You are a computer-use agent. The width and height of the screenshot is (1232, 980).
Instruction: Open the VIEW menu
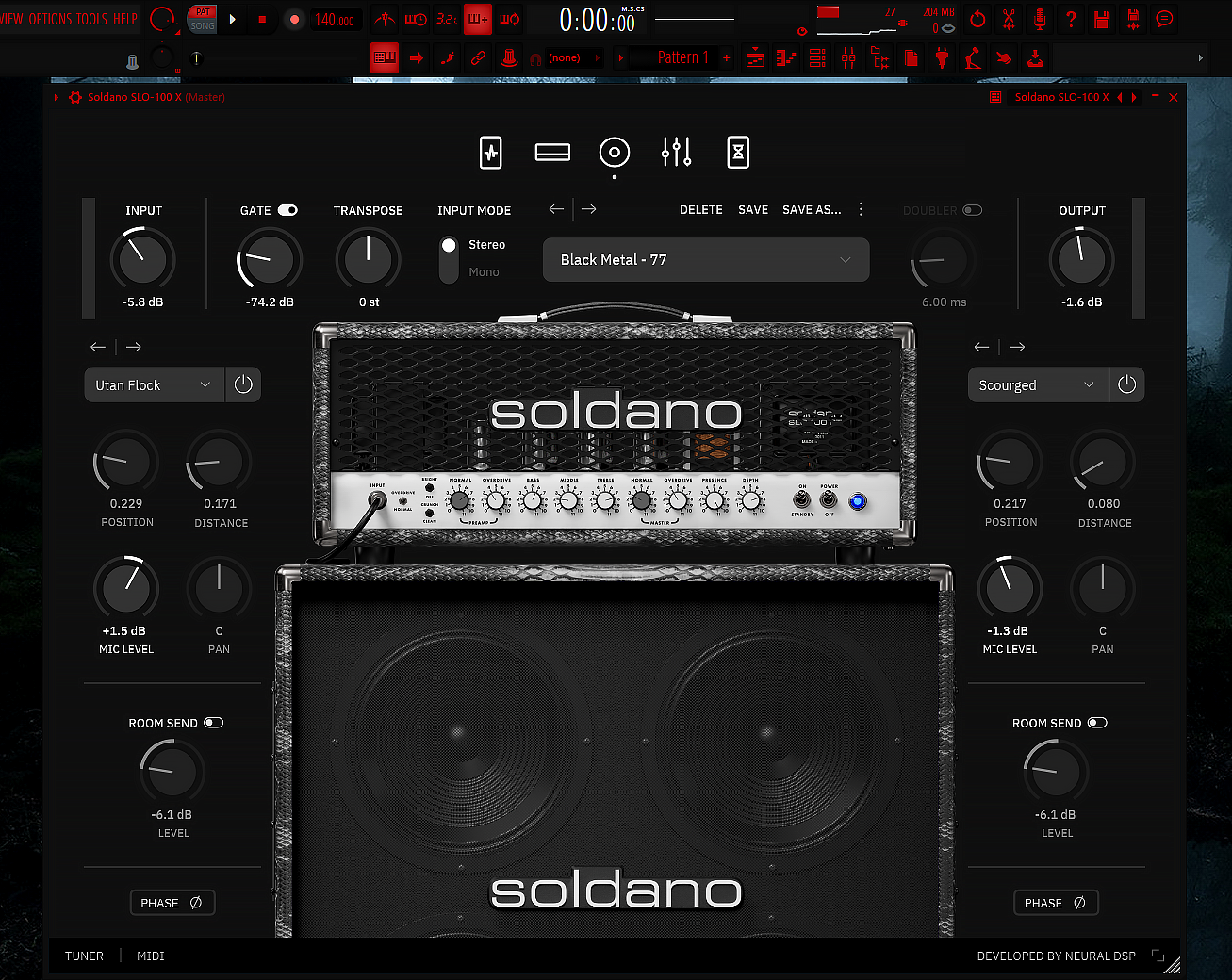click(x=12, y=19)
